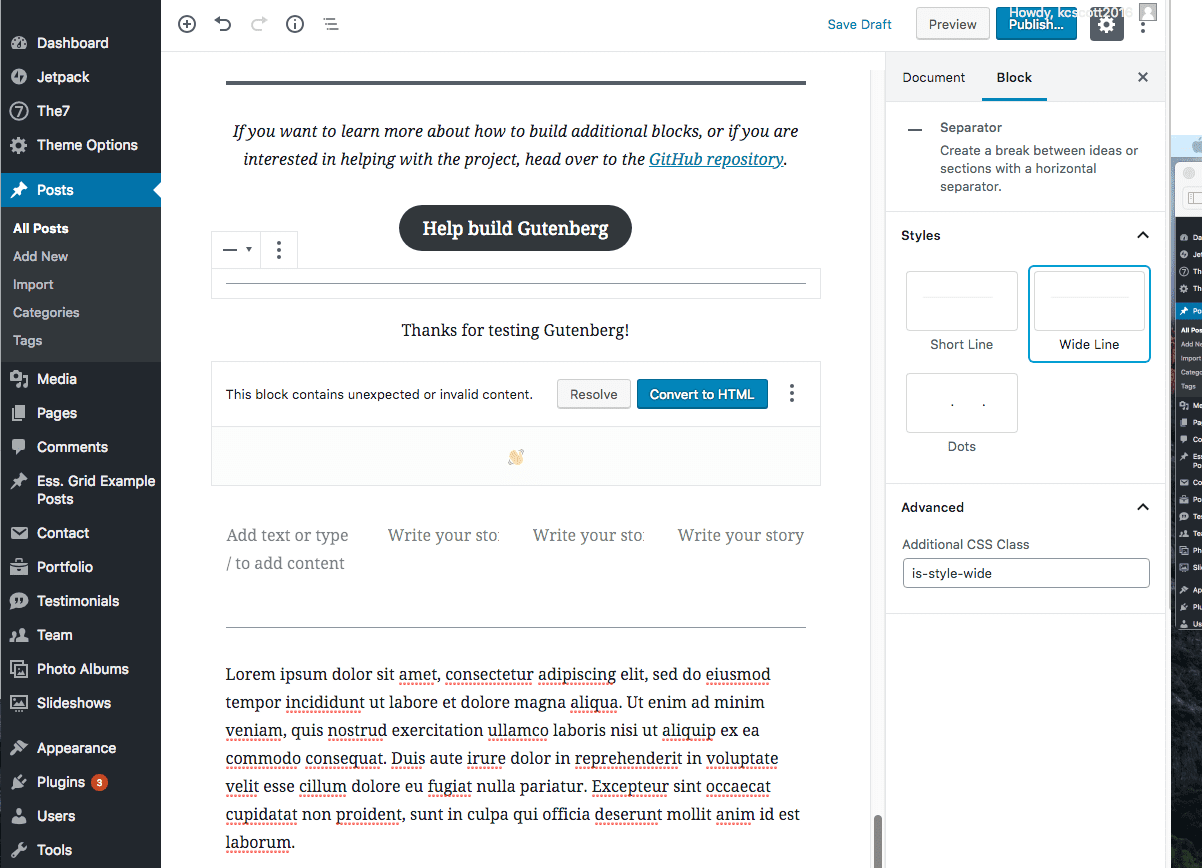Edit the Additional CSS Class field

tap(1025, 573)
